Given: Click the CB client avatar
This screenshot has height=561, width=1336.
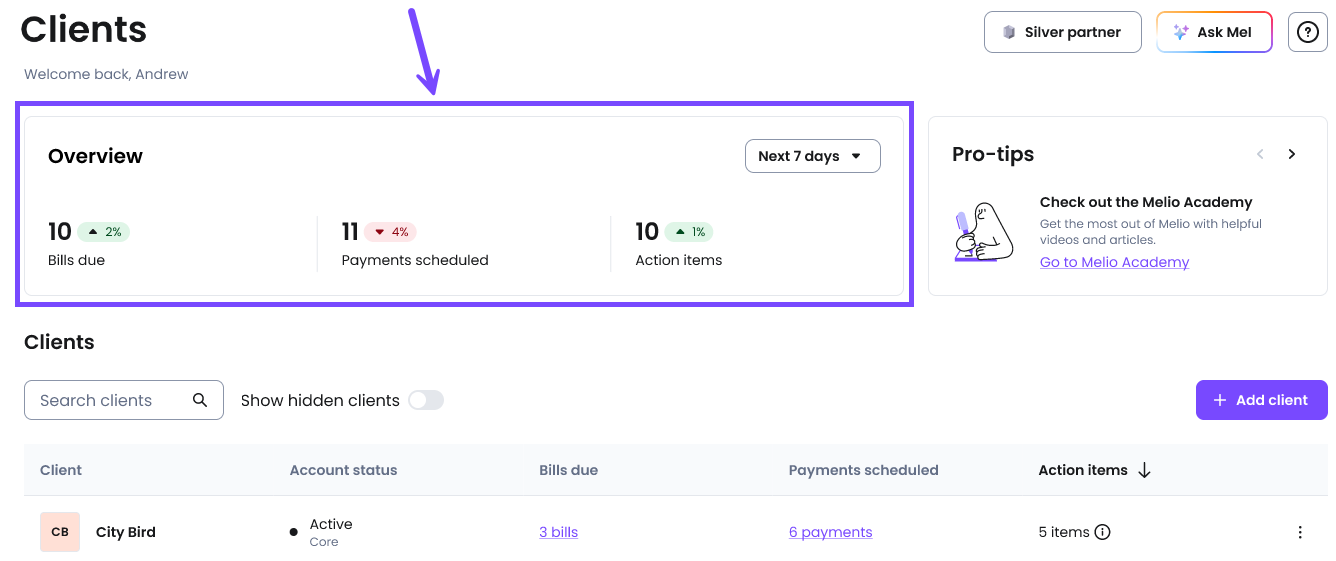Looking at the screenshot, I should [60, 532].
